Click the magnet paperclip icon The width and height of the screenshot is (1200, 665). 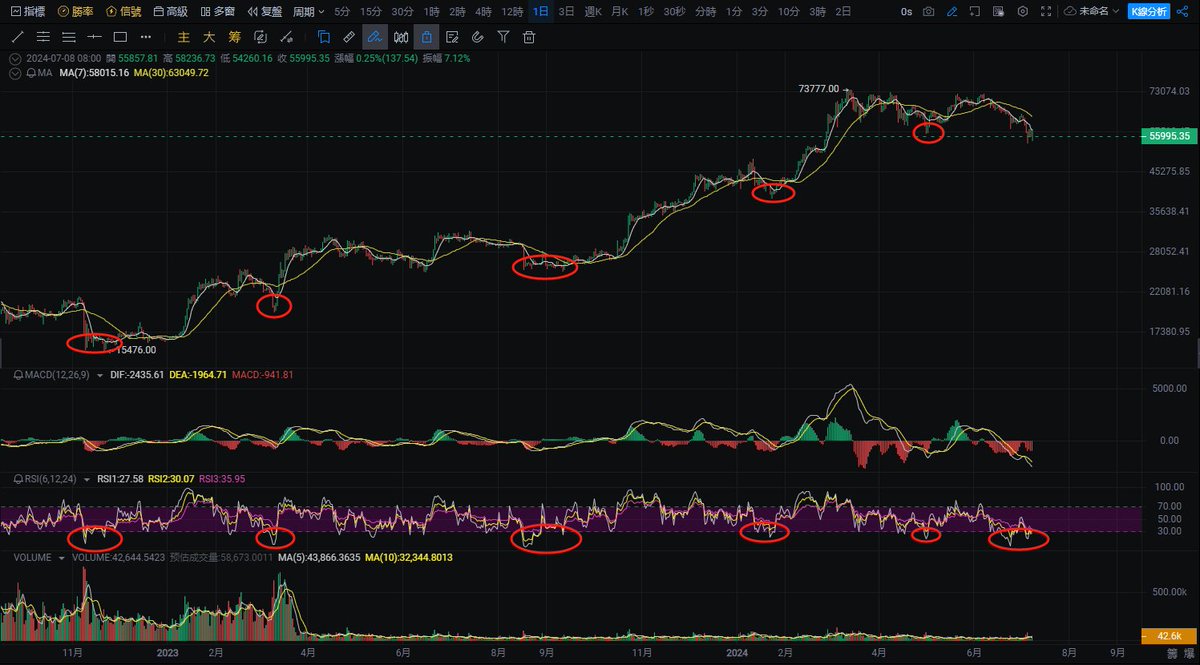pos(477,37)
